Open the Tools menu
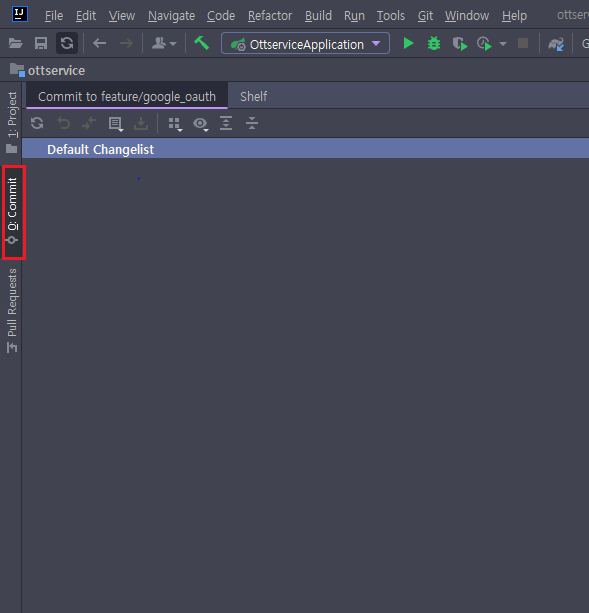 (x=390, y=16)
